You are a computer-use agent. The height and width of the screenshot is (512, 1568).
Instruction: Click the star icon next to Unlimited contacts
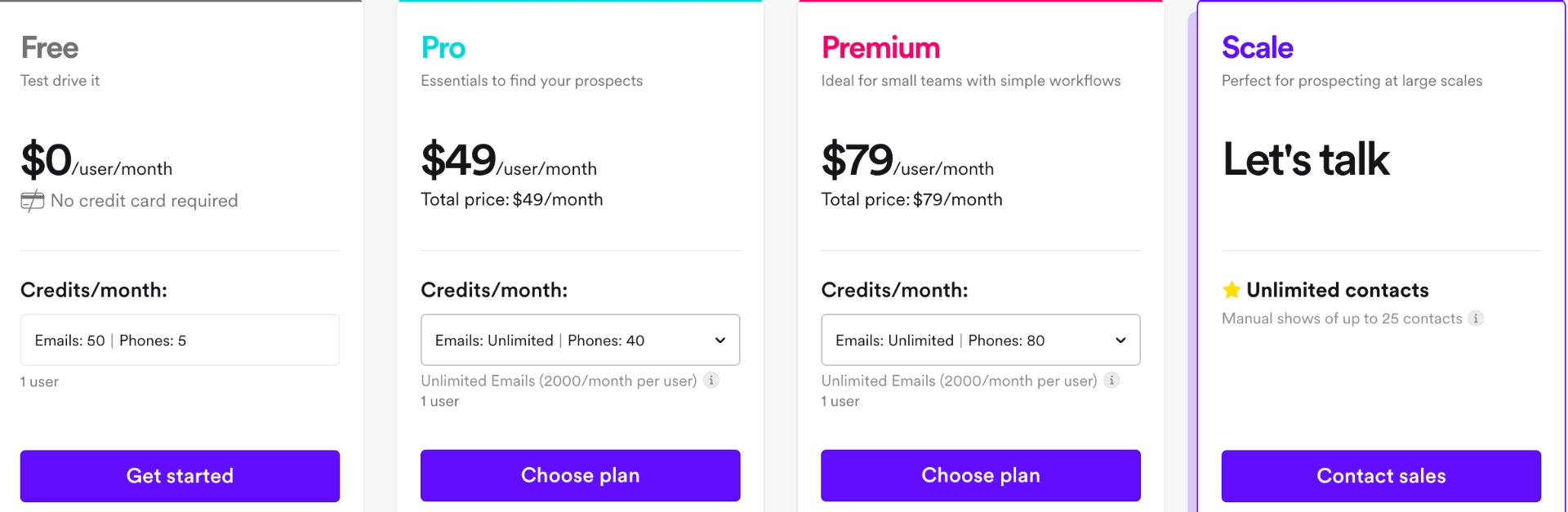[1231, 290]
